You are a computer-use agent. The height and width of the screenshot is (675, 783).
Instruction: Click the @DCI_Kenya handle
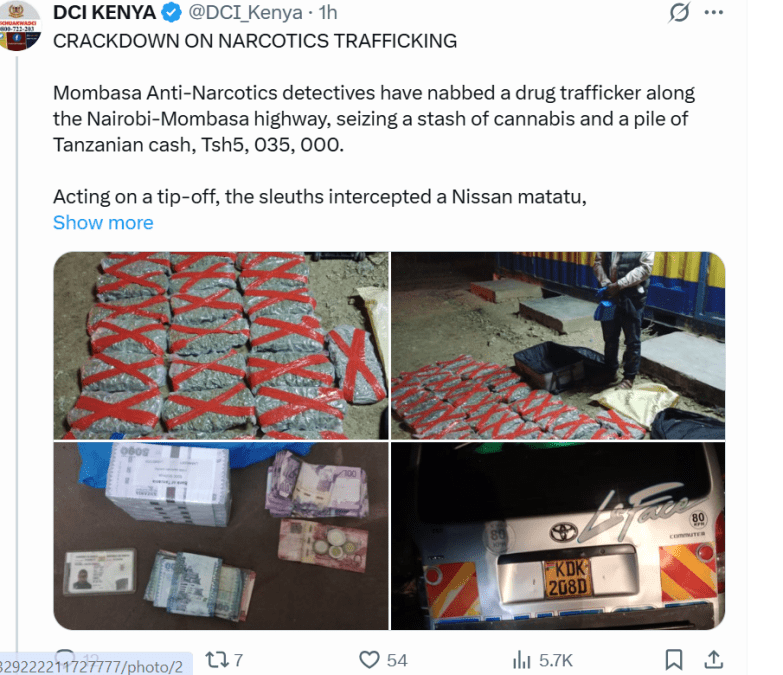pos(245,13)
